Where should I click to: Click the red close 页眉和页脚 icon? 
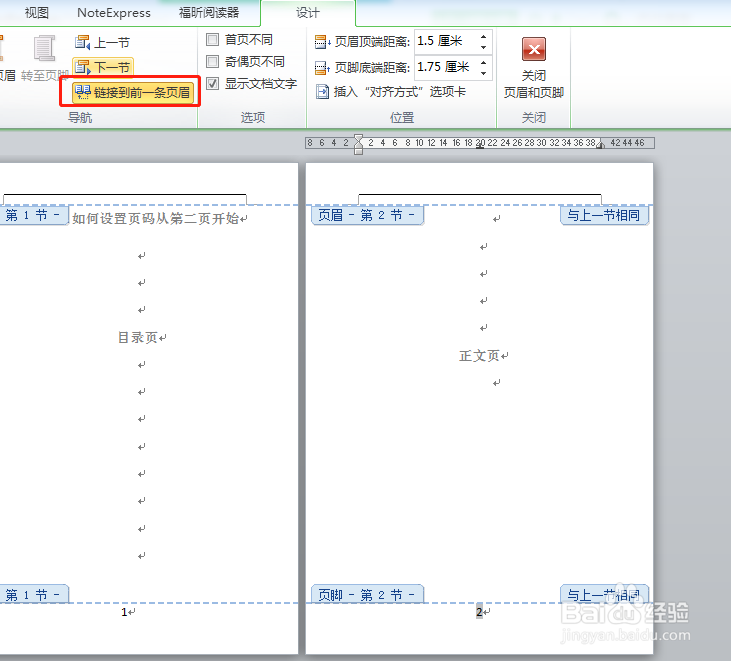pyautogui.click(x=534, y=49)
